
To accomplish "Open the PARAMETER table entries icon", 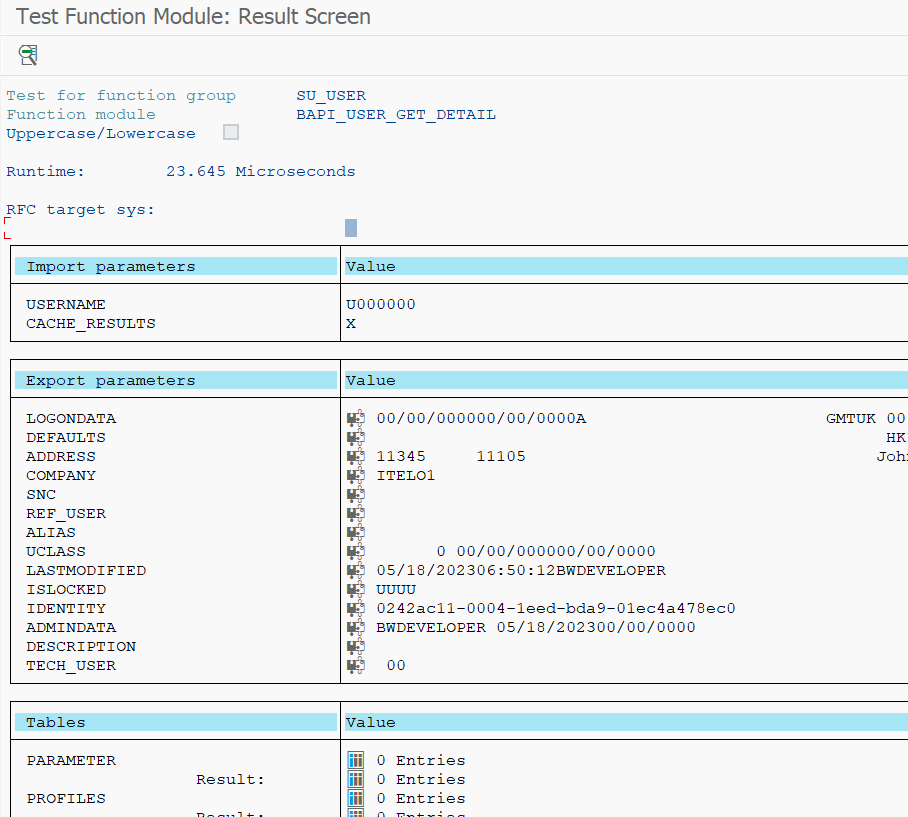I will 356,760.
